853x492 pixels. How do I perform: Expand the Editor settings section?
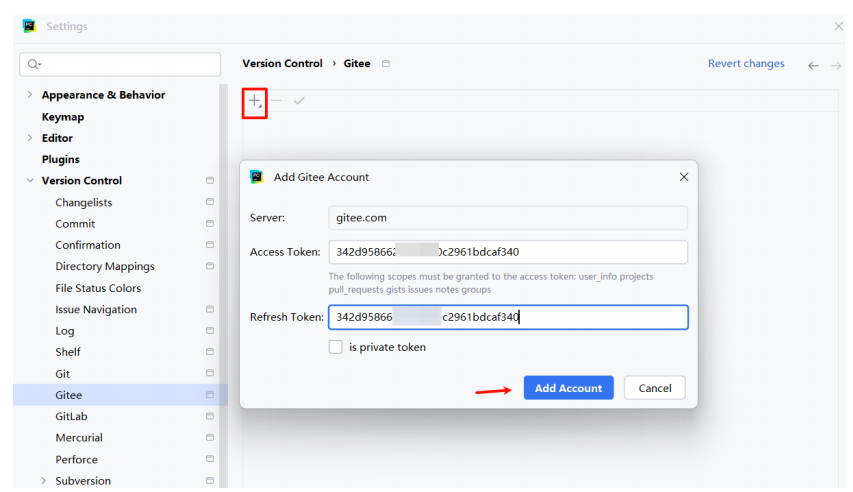click(x=30, y=138)
